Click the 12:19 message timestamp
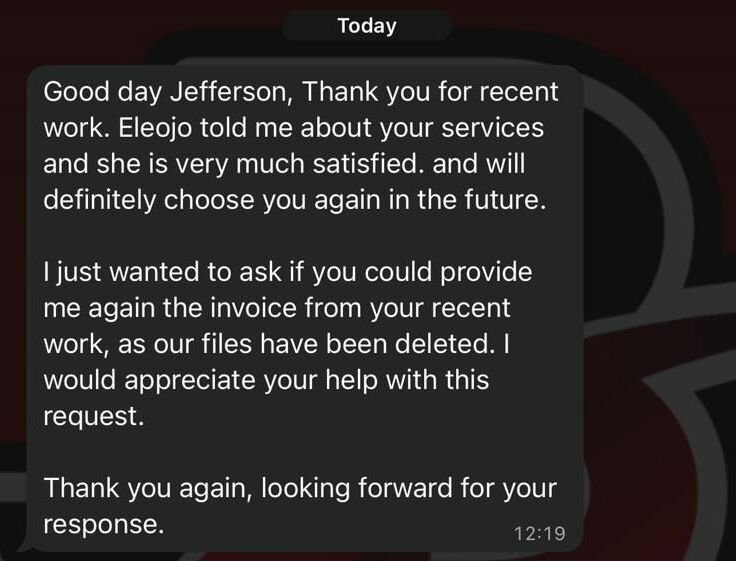Screen dimensions: 736x561 coord(539,533)
